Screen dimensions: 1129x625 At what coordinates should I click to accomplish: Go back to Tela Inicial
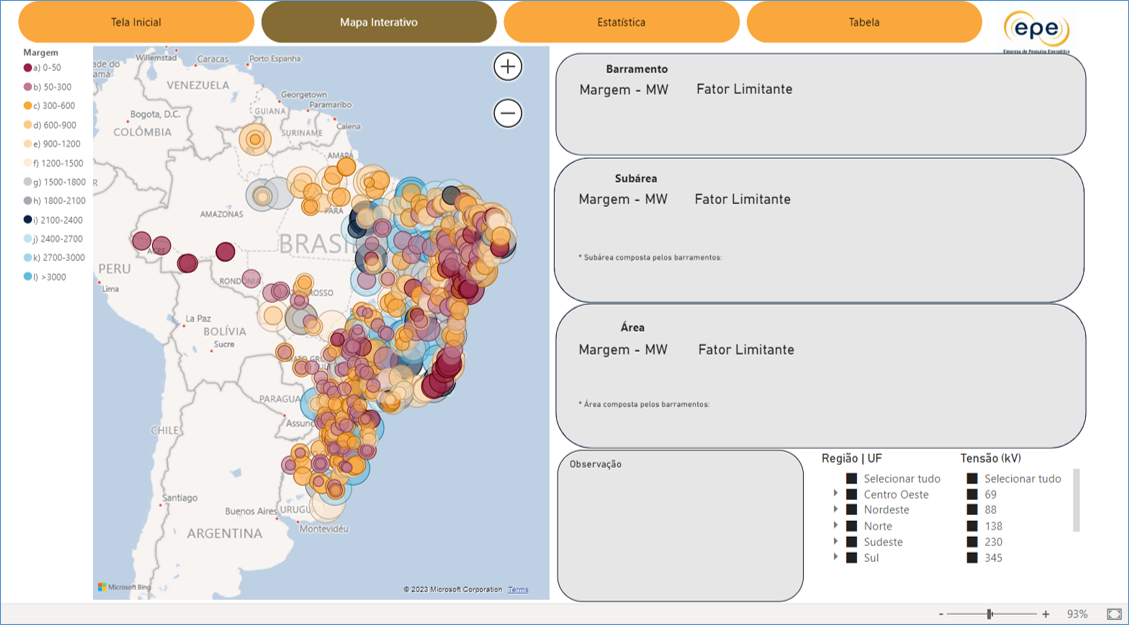click(134, 21)
